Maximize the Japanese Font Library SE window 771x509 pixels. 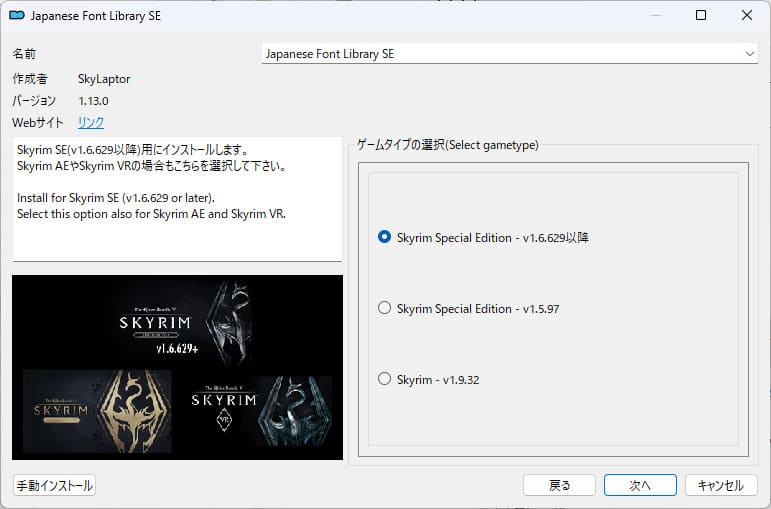point(701,15)
